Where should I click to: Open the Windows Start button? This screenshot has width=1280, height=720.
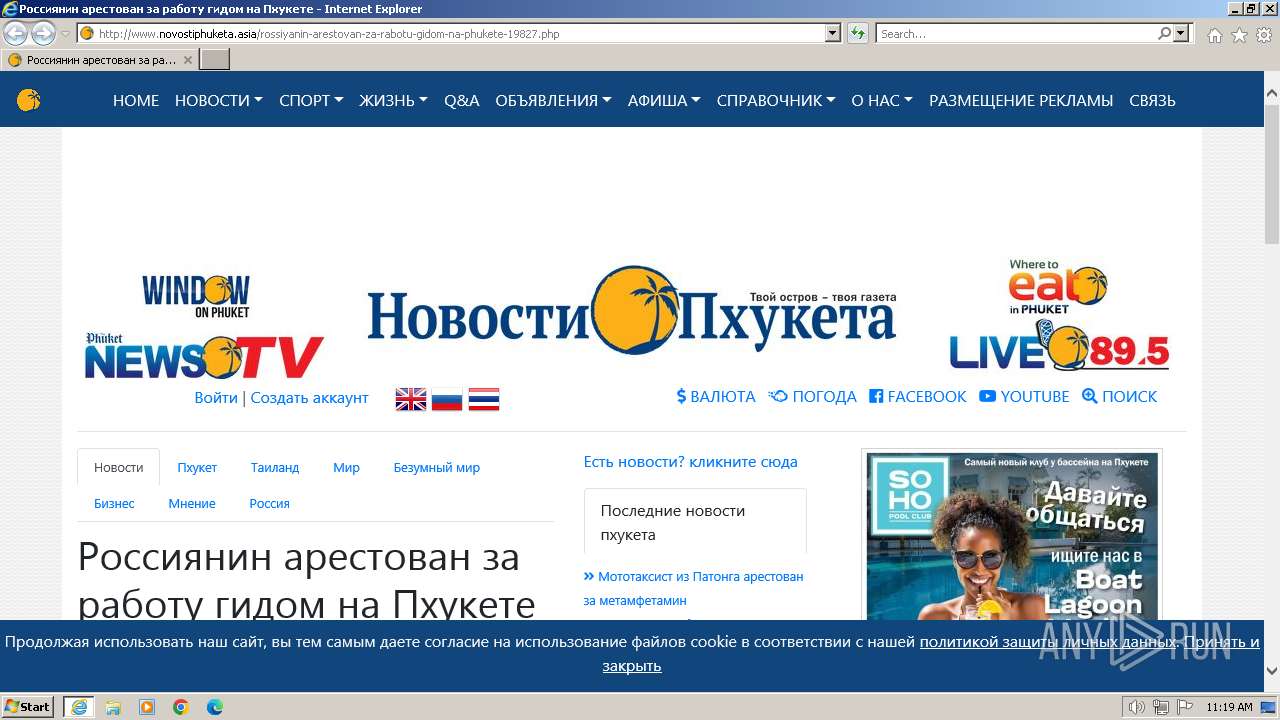[29, 706]
